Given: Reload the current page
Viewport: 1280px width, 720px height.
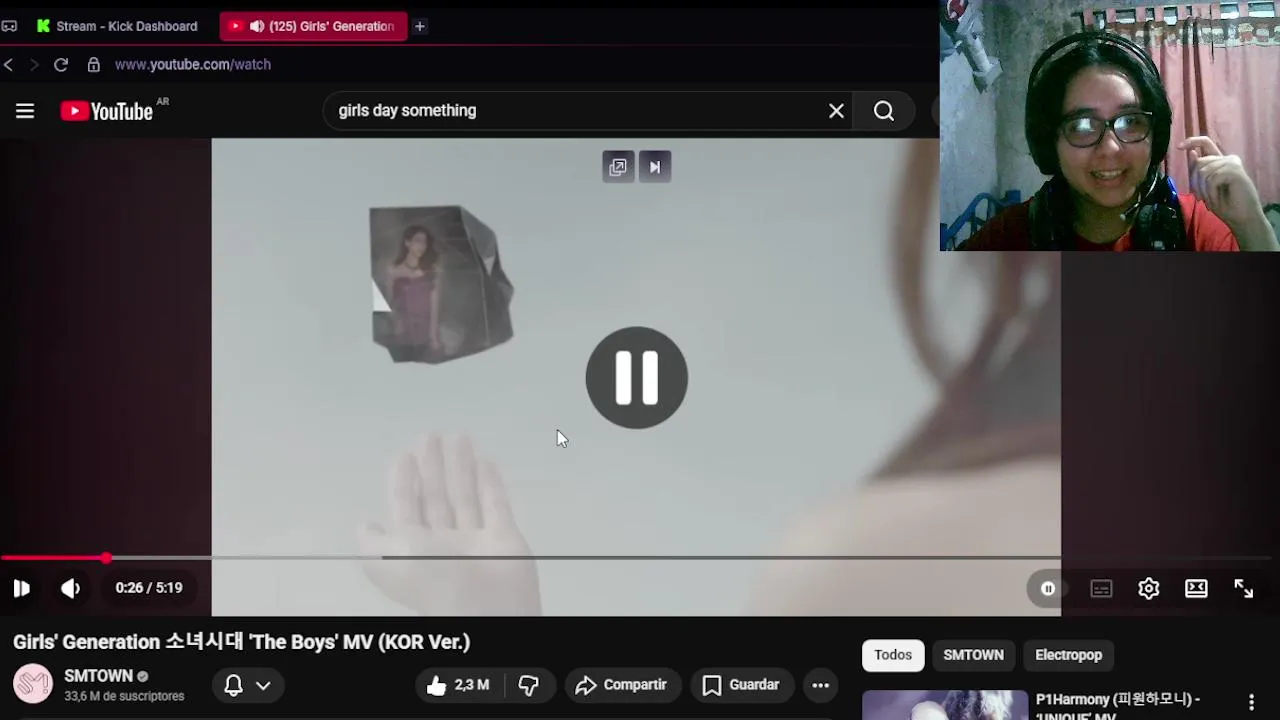Looking at the screenshot, I should 61,64.
